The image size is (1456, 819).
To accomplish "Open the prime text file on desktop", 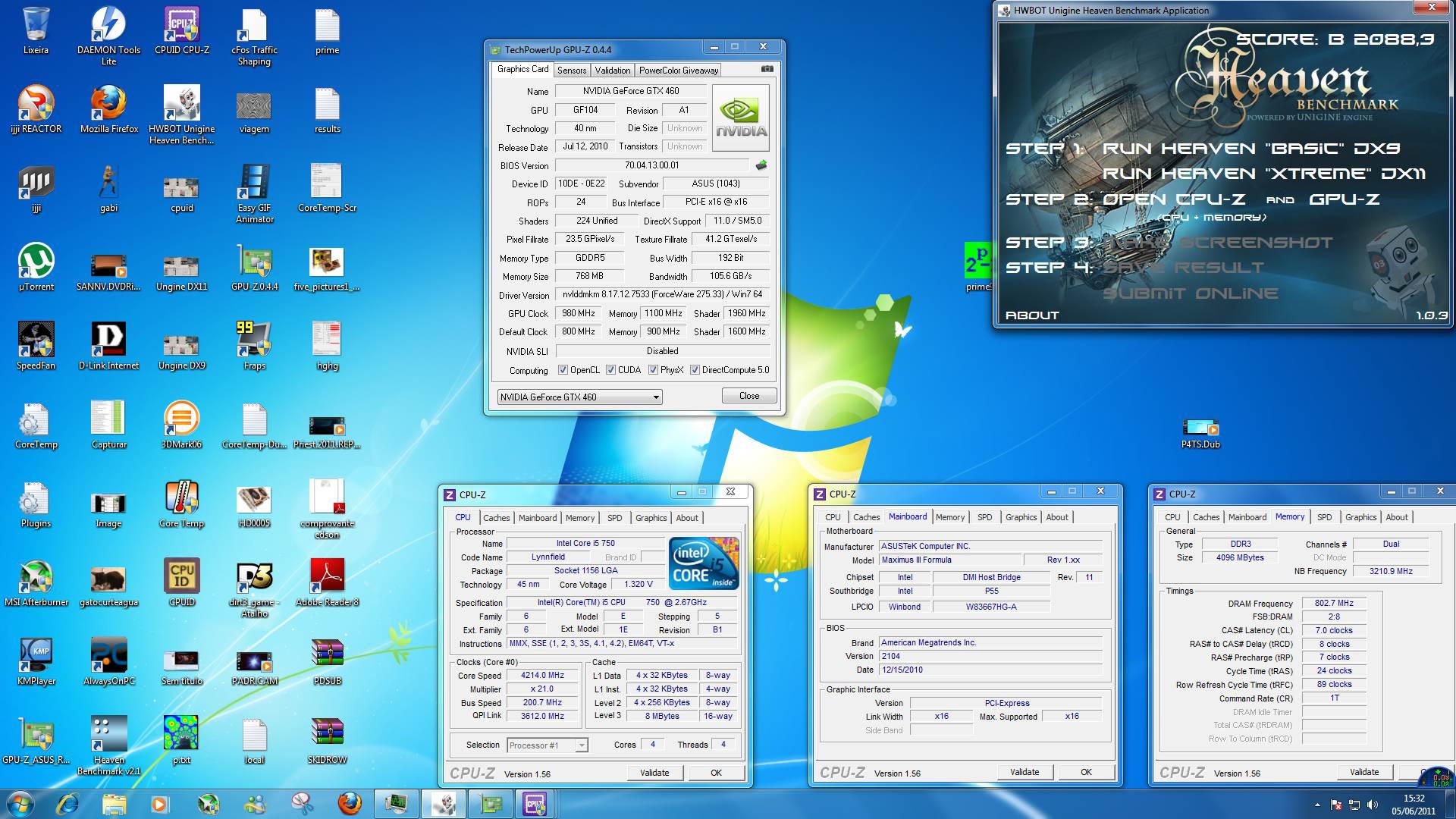I will click(x=327, y=32).
